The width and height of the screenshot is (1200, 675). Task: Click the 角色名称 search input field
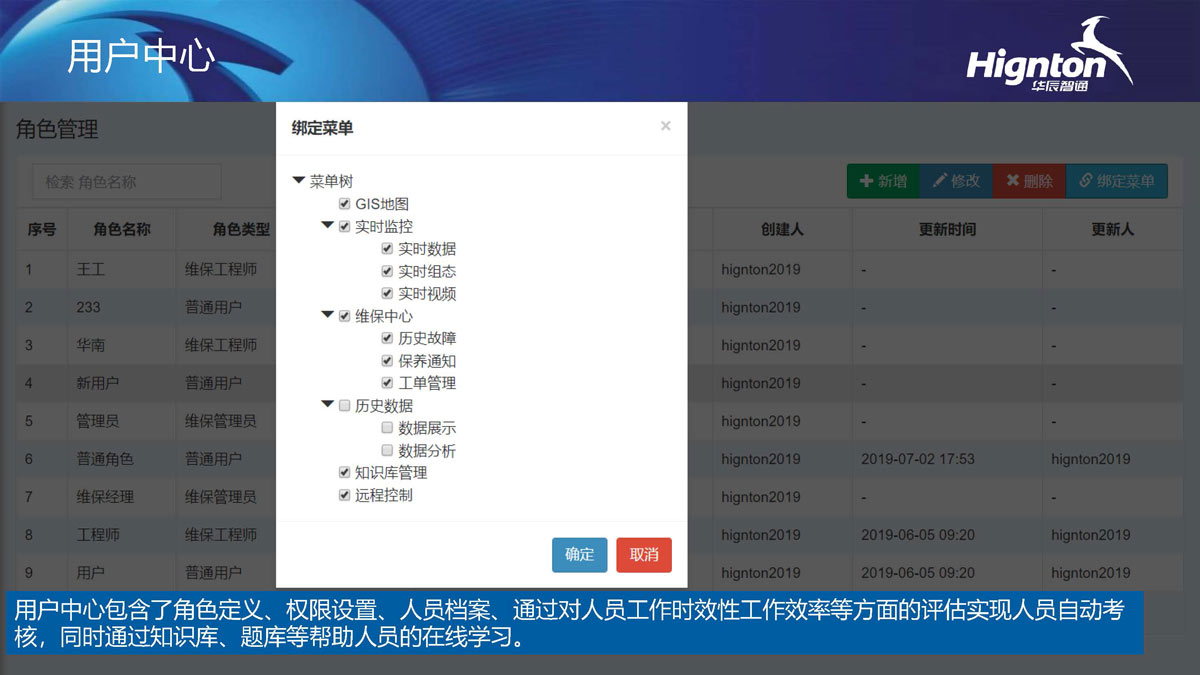125,181
